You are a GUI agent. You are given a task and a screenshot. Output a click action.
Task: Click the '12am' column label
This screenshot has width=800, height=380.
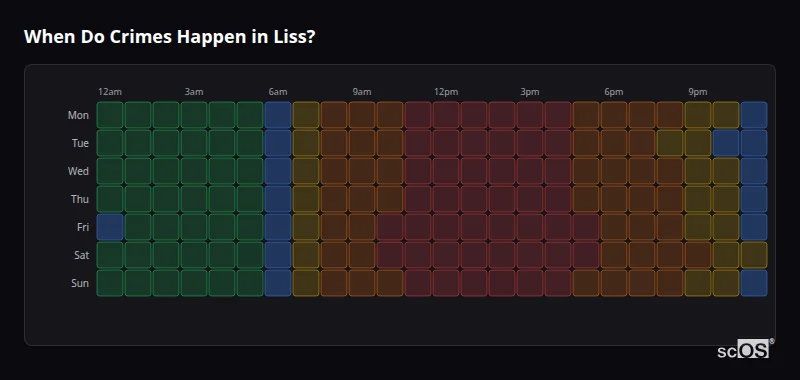(x=110, y=92)
